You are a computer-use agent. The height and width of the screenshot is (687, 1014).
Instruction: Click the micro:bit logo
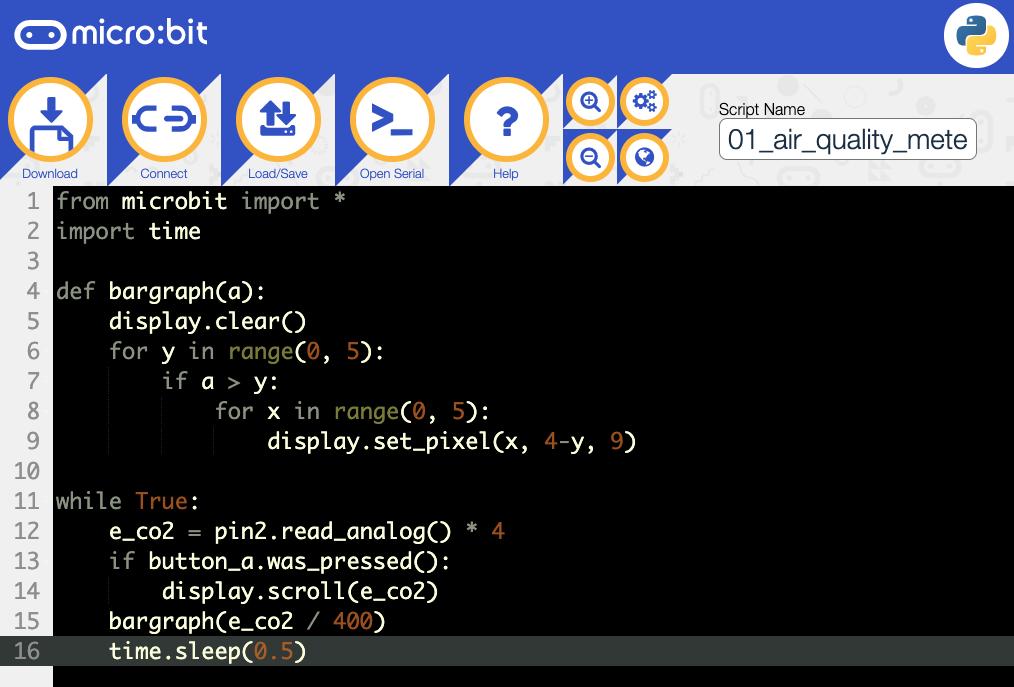pos(111,34)
